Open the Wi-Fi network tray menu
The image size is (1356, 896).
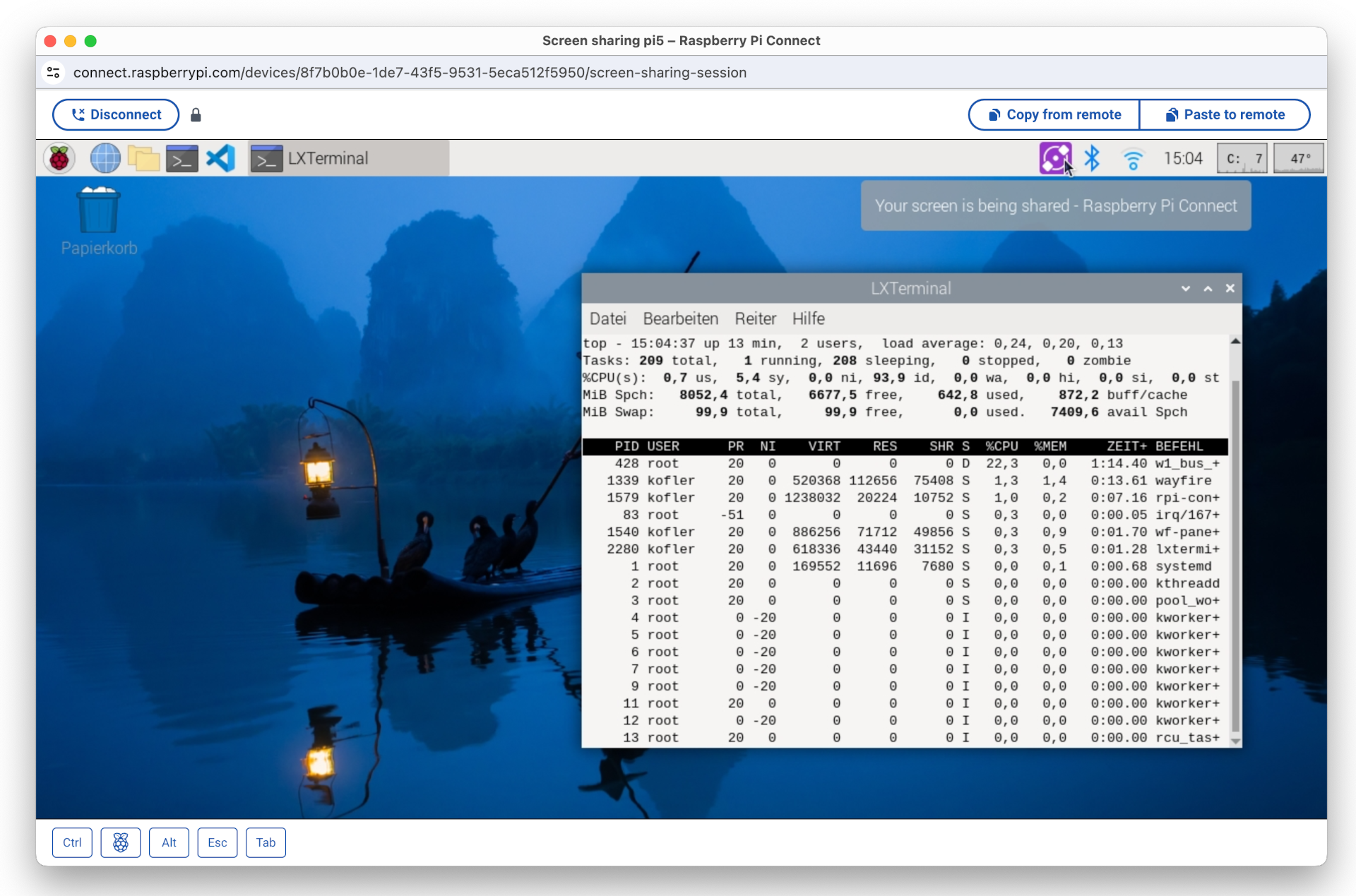pyautogui.click(x=1133, y=160)
